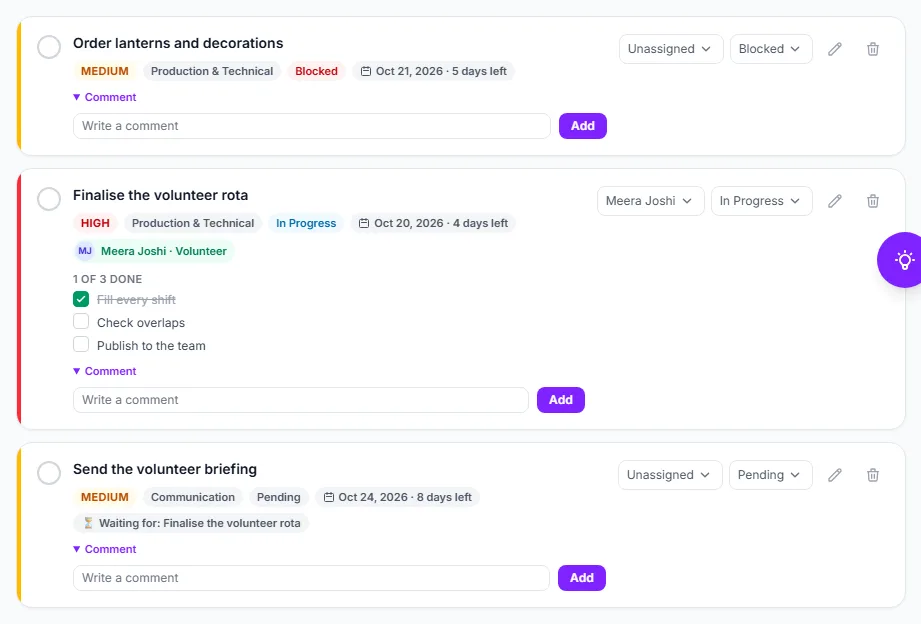Open the Blocked status dropdown

tap(771, 49)
